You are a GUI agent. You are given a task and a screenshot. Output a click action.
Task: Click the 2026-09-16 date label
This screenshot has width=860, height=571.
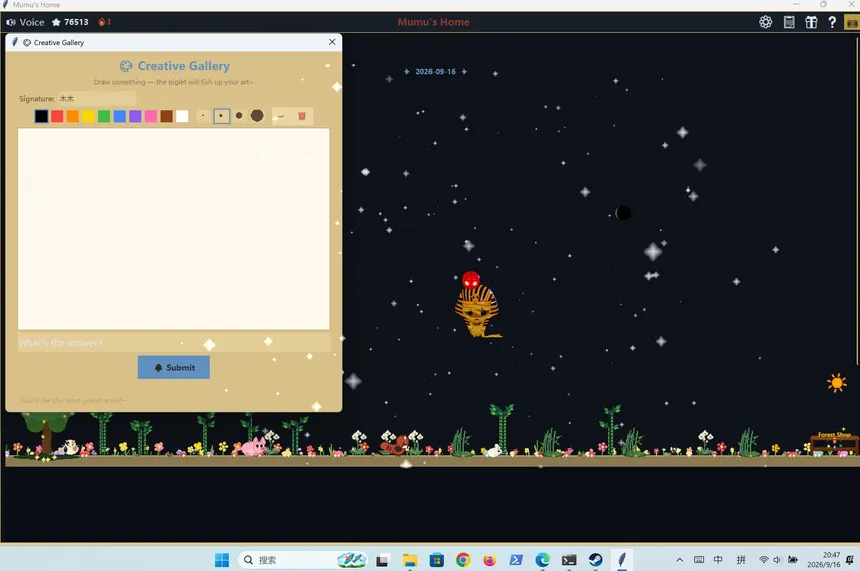(x=435, y=71)
